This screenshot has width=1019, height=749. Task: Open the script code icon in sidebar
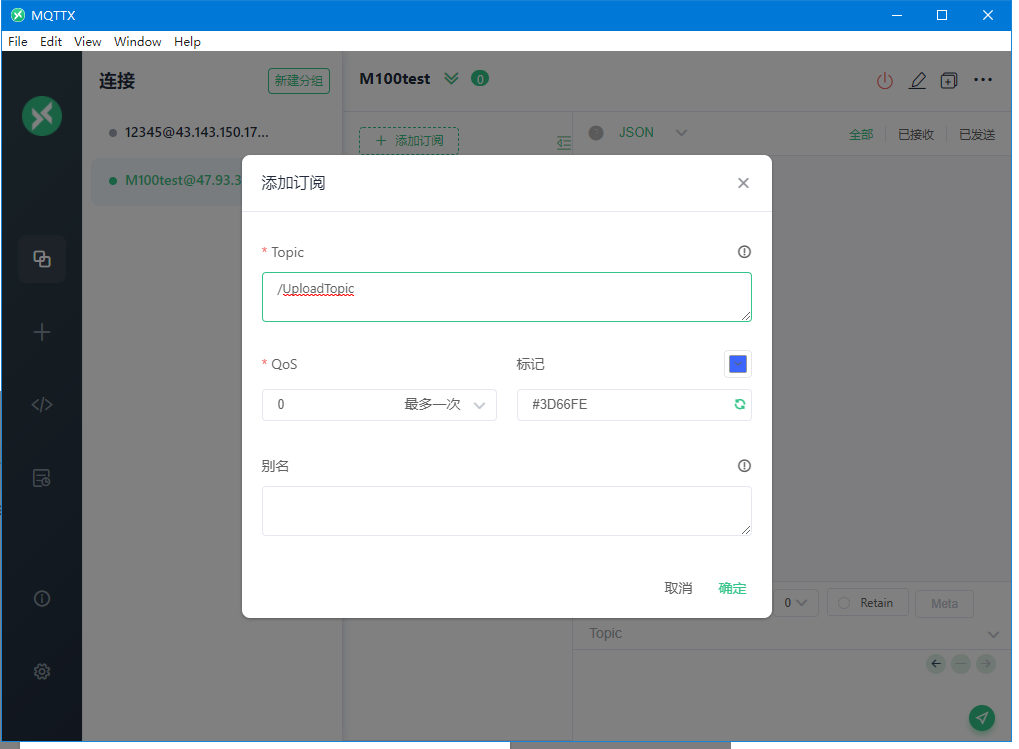coord(42,405)
